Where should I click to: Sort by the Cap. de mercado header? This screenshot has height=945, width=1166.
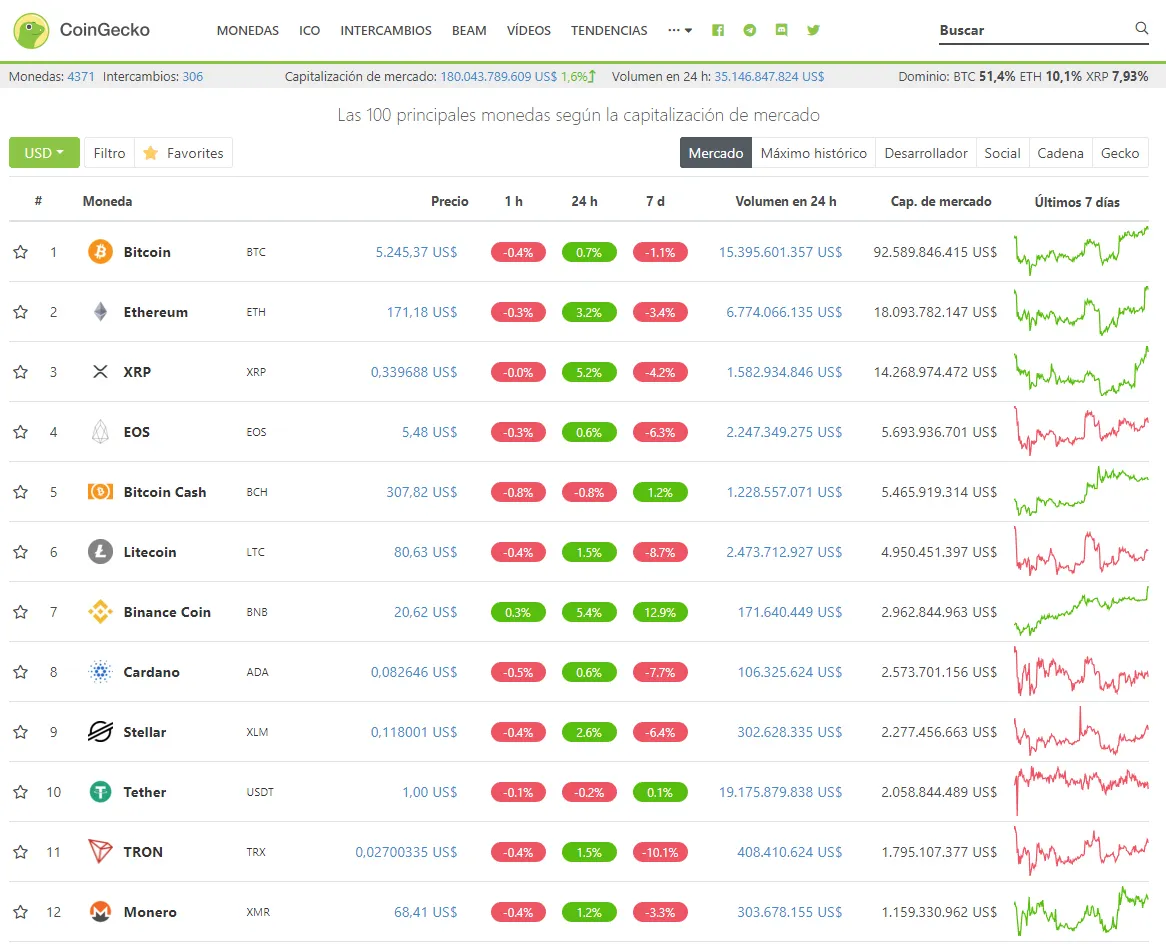[941, 201]
